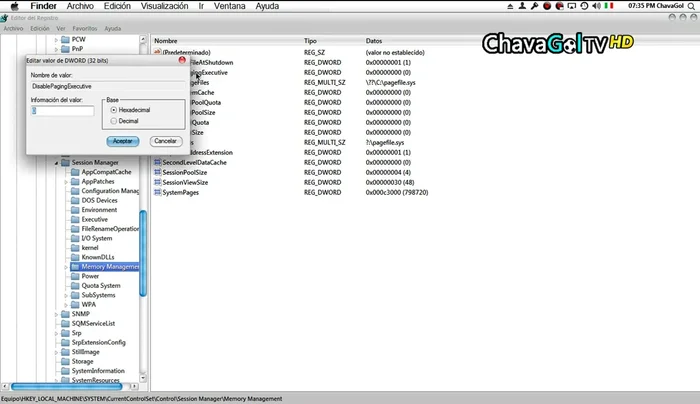Click the key-shaped menu bar icon

tap(534, 6)
